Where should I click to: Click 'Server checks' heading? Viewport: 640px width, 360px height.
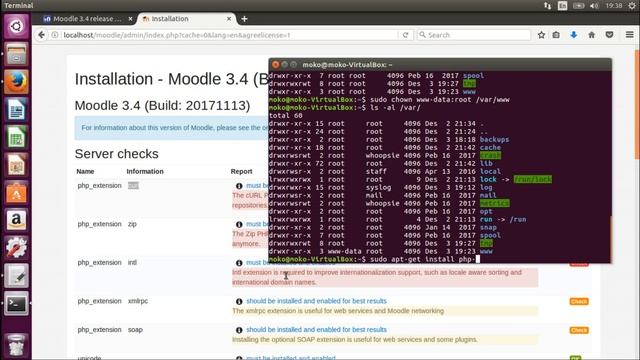click(117, 154)
